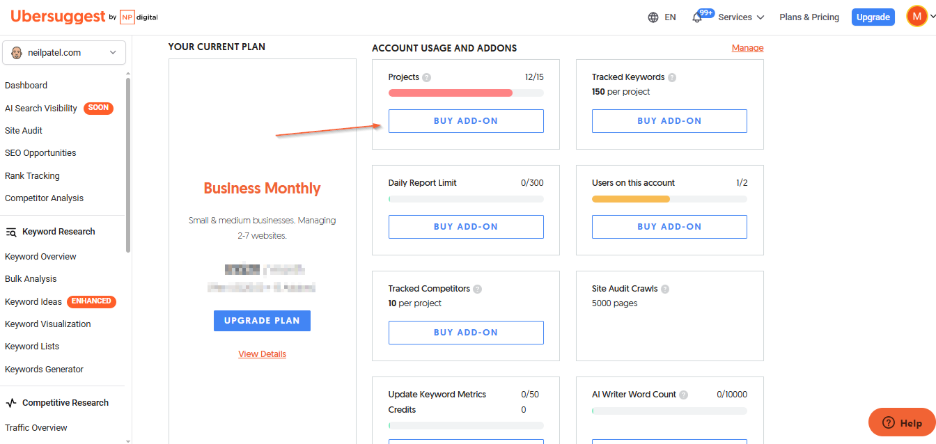
Task: Open Rank Tracking
Action: [32, 176]
